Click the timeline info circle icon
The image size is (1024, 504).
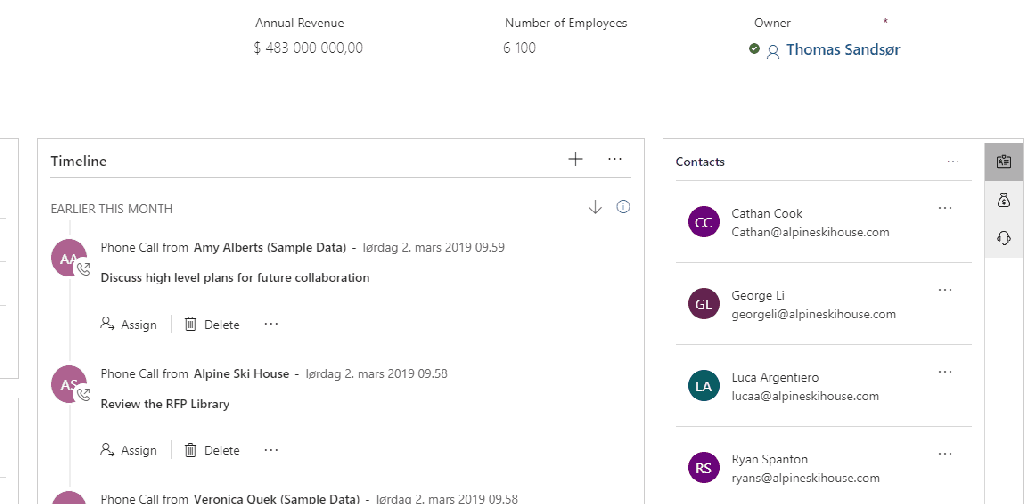click(623, 207)
